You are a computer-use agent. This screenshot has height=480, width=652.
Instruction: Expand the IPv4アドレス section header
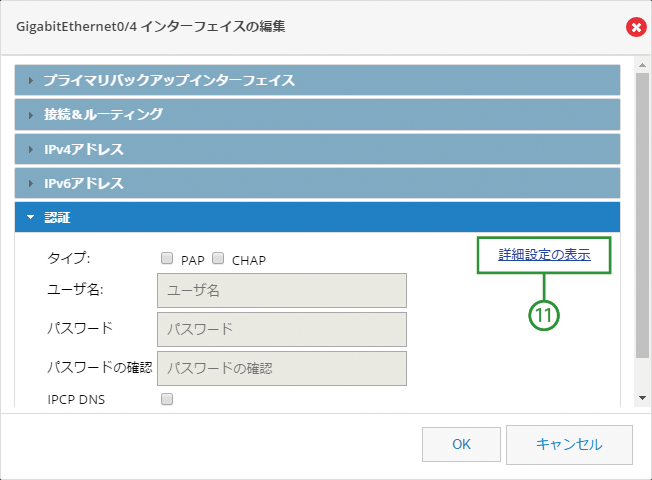pyautogui.click(x=317, y=149)
